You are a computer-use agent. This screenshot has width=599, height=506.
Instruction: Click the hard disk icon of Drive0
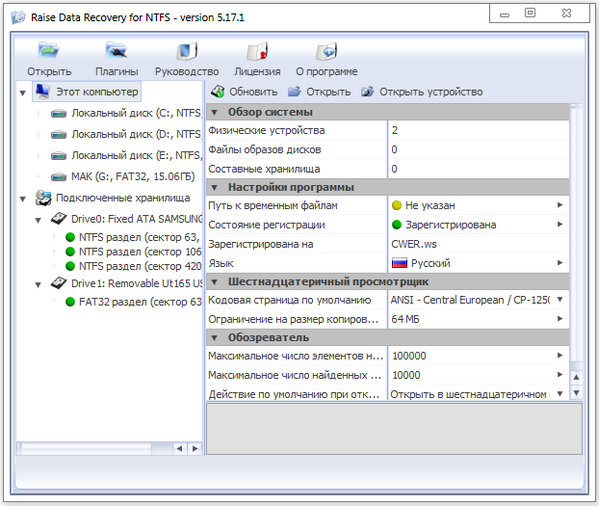click(58, 219)
